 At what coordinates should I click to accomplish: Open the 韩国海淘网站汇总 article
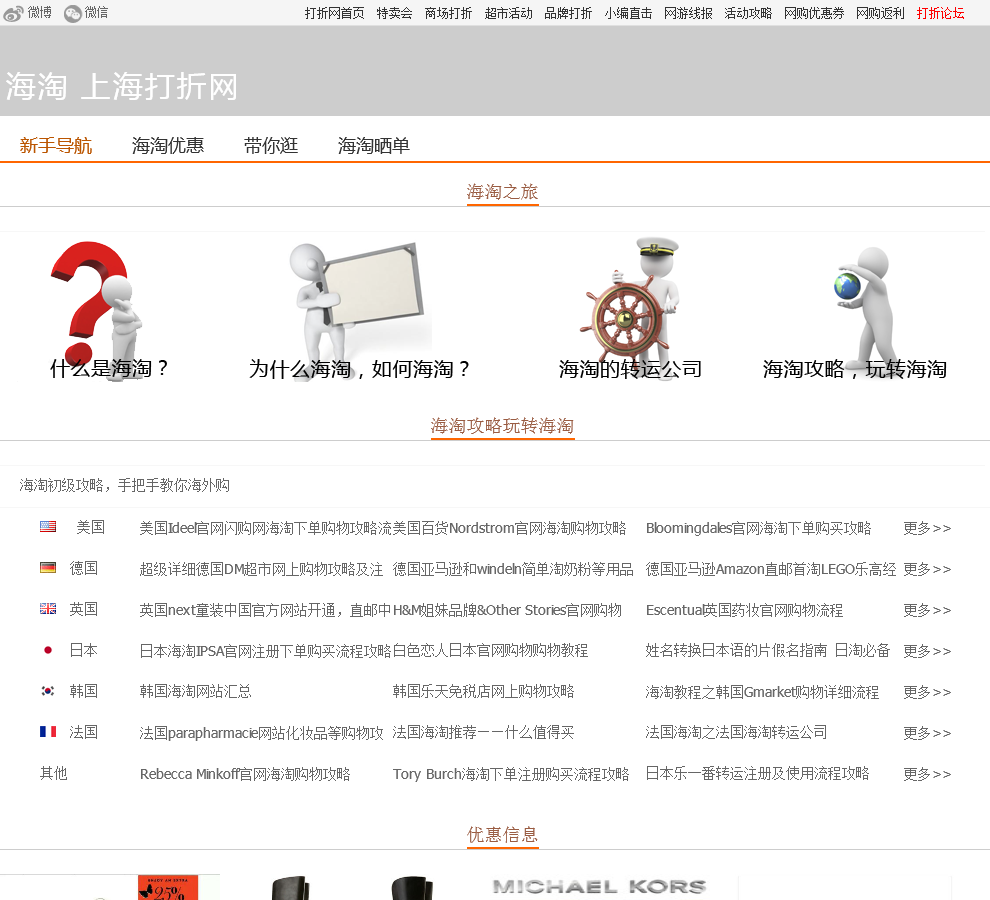click(196, 692)
